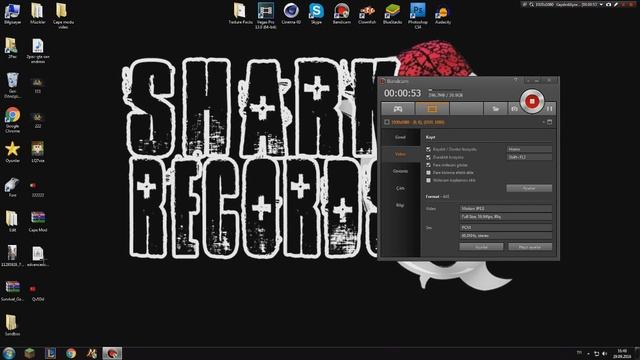The height and width of the screenshot is (360, 640).
Task: Click the Motion JPEG video codec field
Action: (506, 209)
